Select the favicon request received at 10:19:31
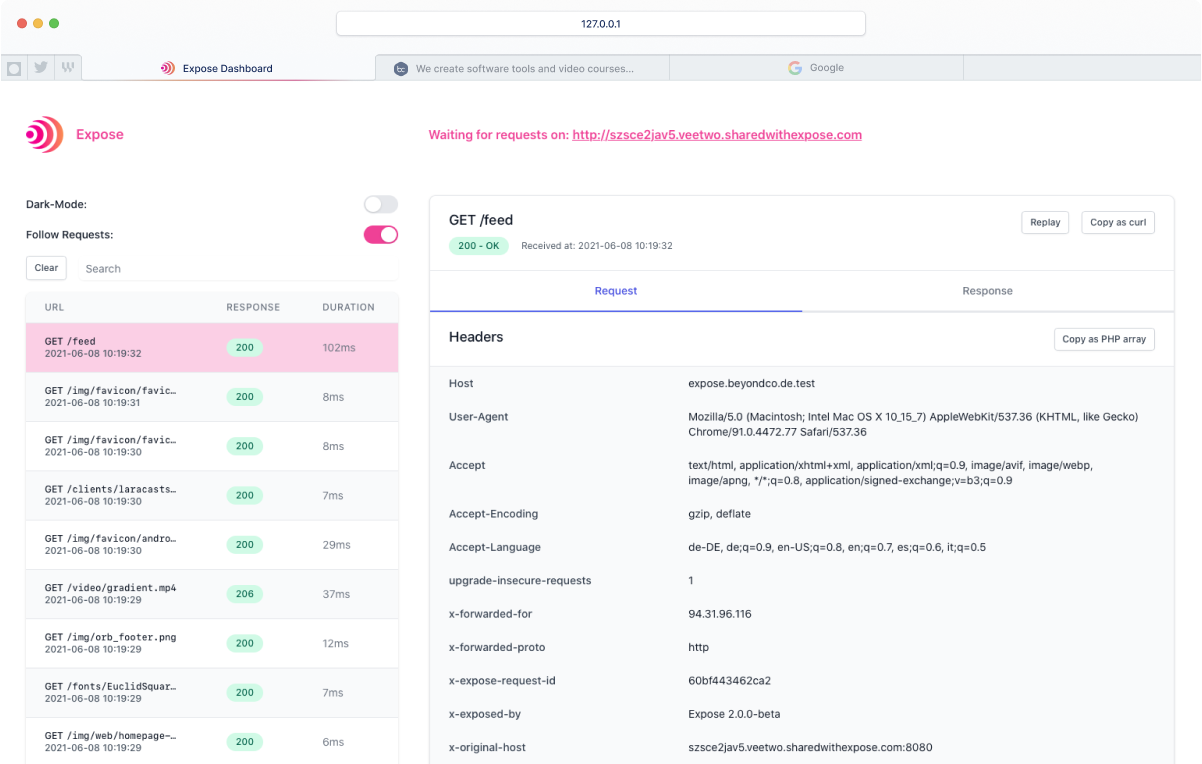Screen dimensions: 1202x764 coord(212,397)
